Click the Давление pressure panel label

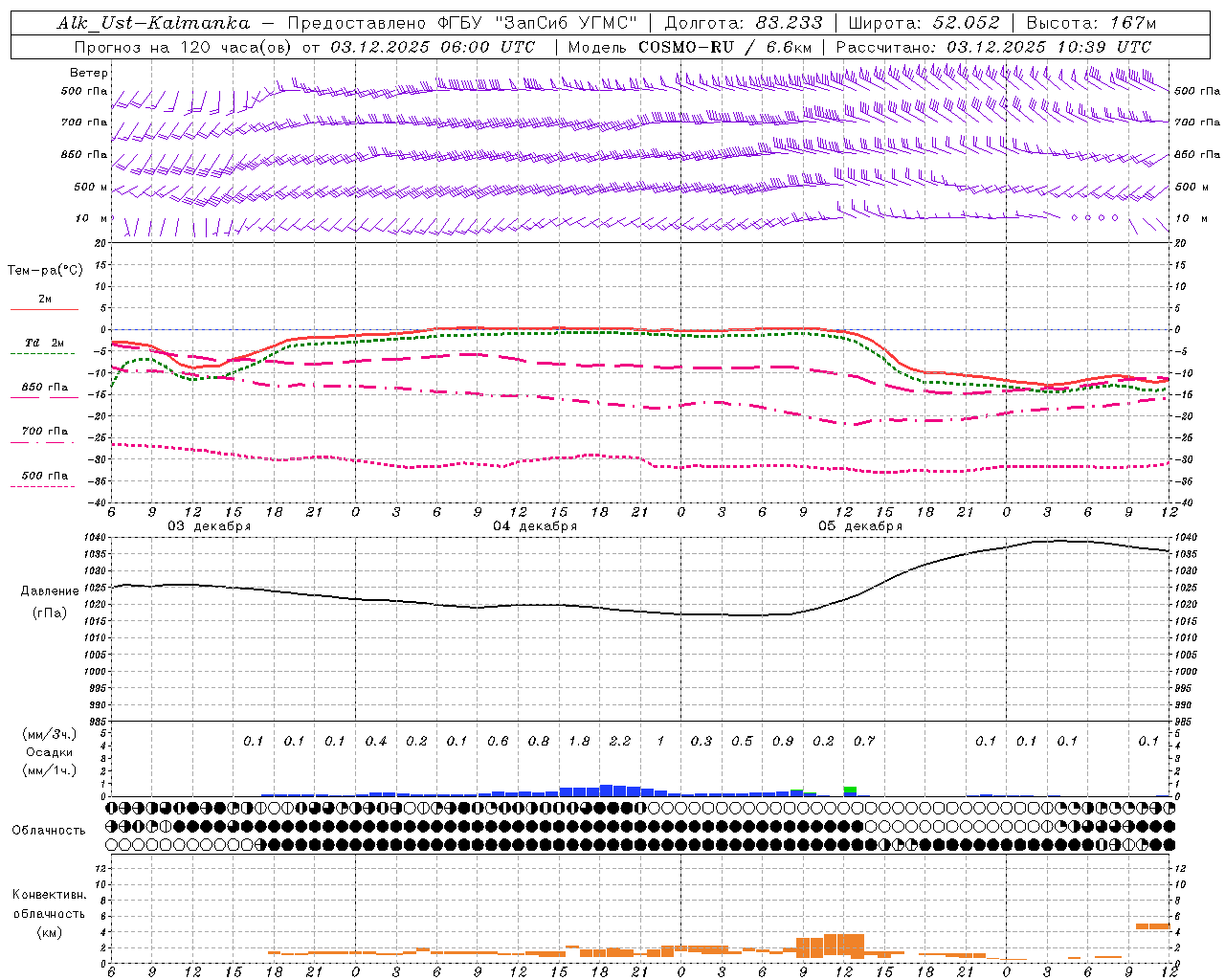pyautogui.click(x=50, y=591)
